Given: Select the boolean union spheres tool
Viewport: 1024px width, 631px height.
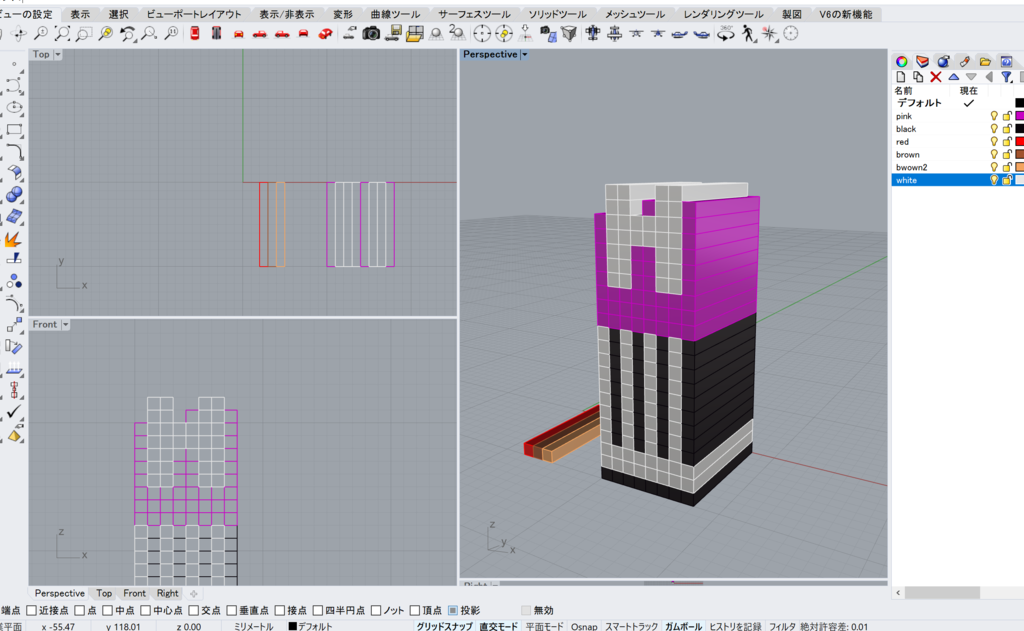Looking at the screenshot, I should coord(14,195).
